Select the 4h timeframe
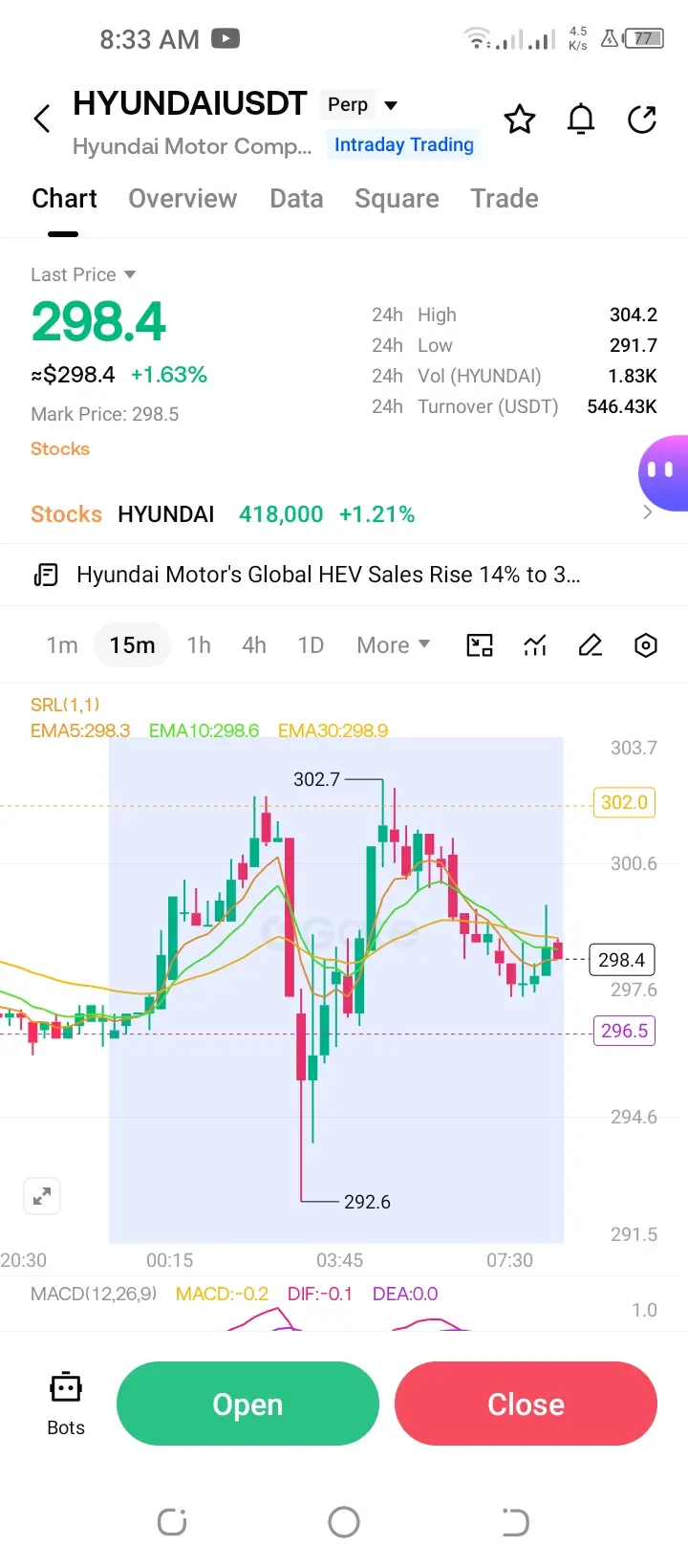The image size is (688, 1568). (254, 645)
